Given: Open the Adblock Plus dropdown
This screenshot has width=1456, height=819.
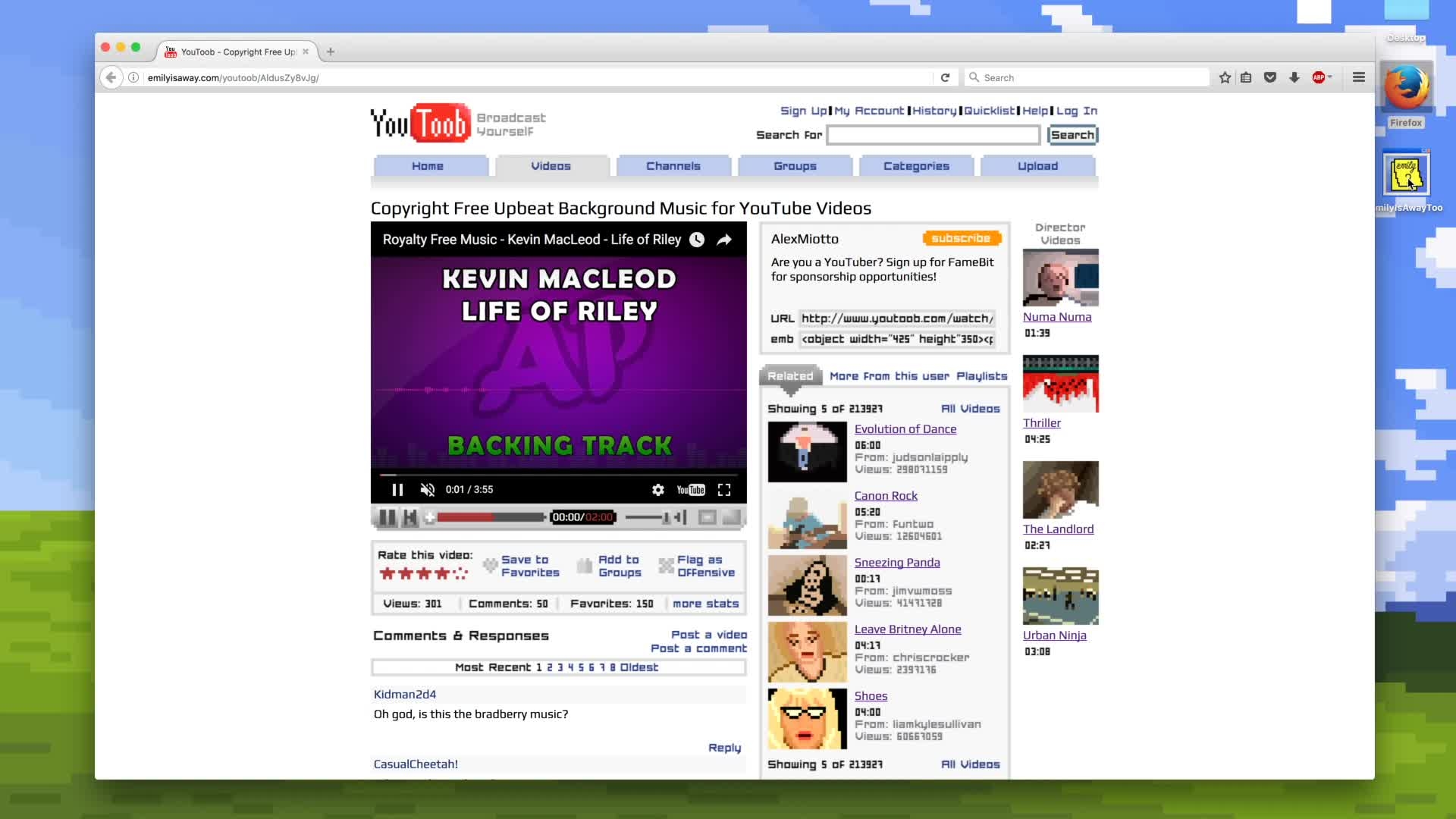Looking at the screenshot, I should [1322, 77].
